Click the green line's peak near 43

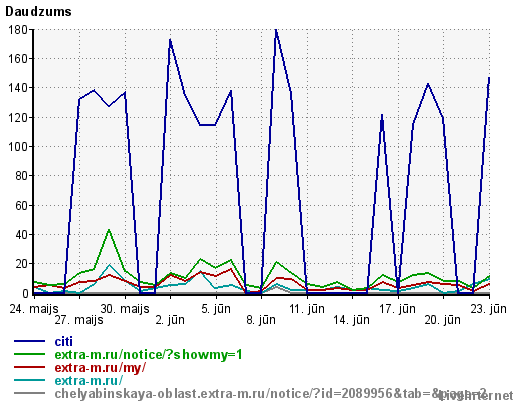click(x=109, y=230)
